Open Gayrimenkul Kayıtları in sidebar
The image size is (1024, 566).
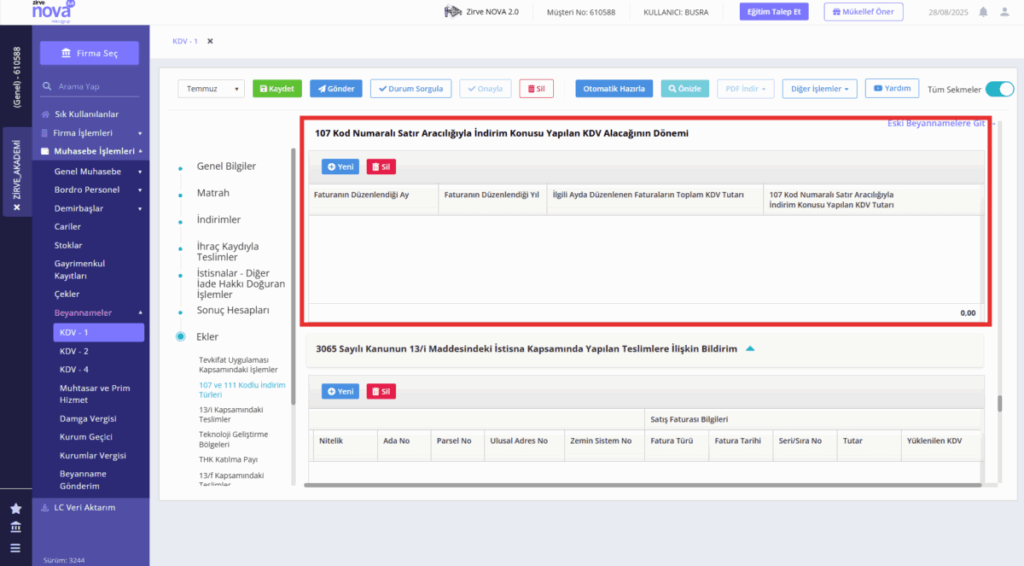[80, 270]
